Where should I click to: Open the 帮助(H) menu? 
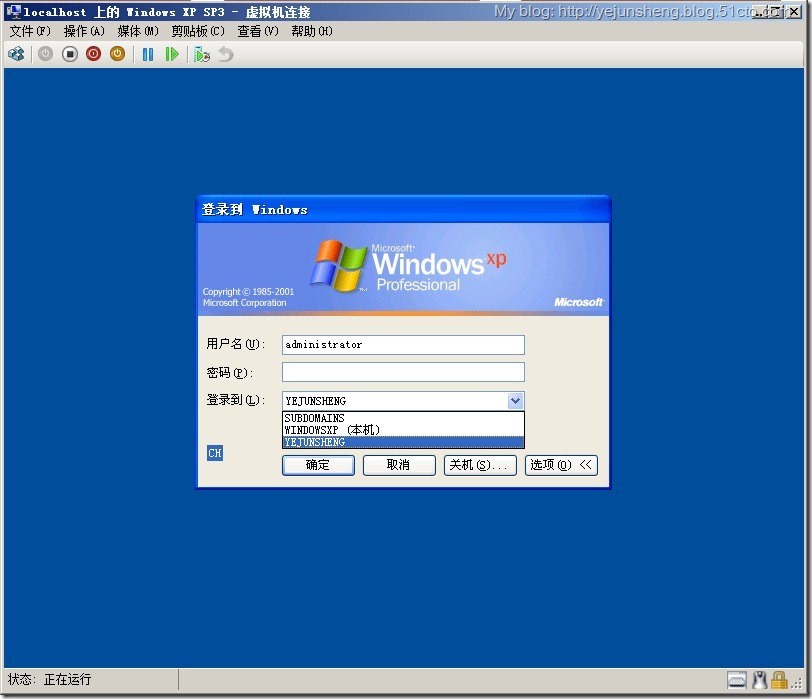click(312, 32)
